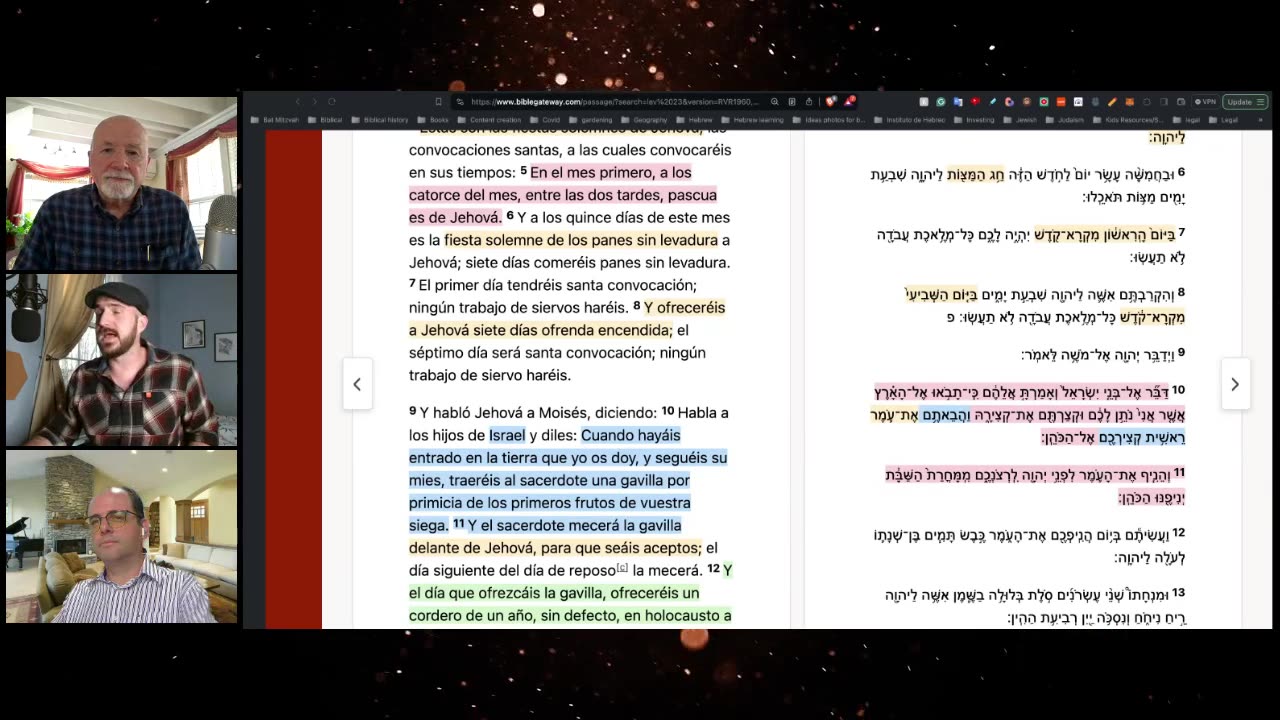Open Brave Rewards triangle icon
The height and width of the screenshot is (720, 1280).
[x=849, y=101]
